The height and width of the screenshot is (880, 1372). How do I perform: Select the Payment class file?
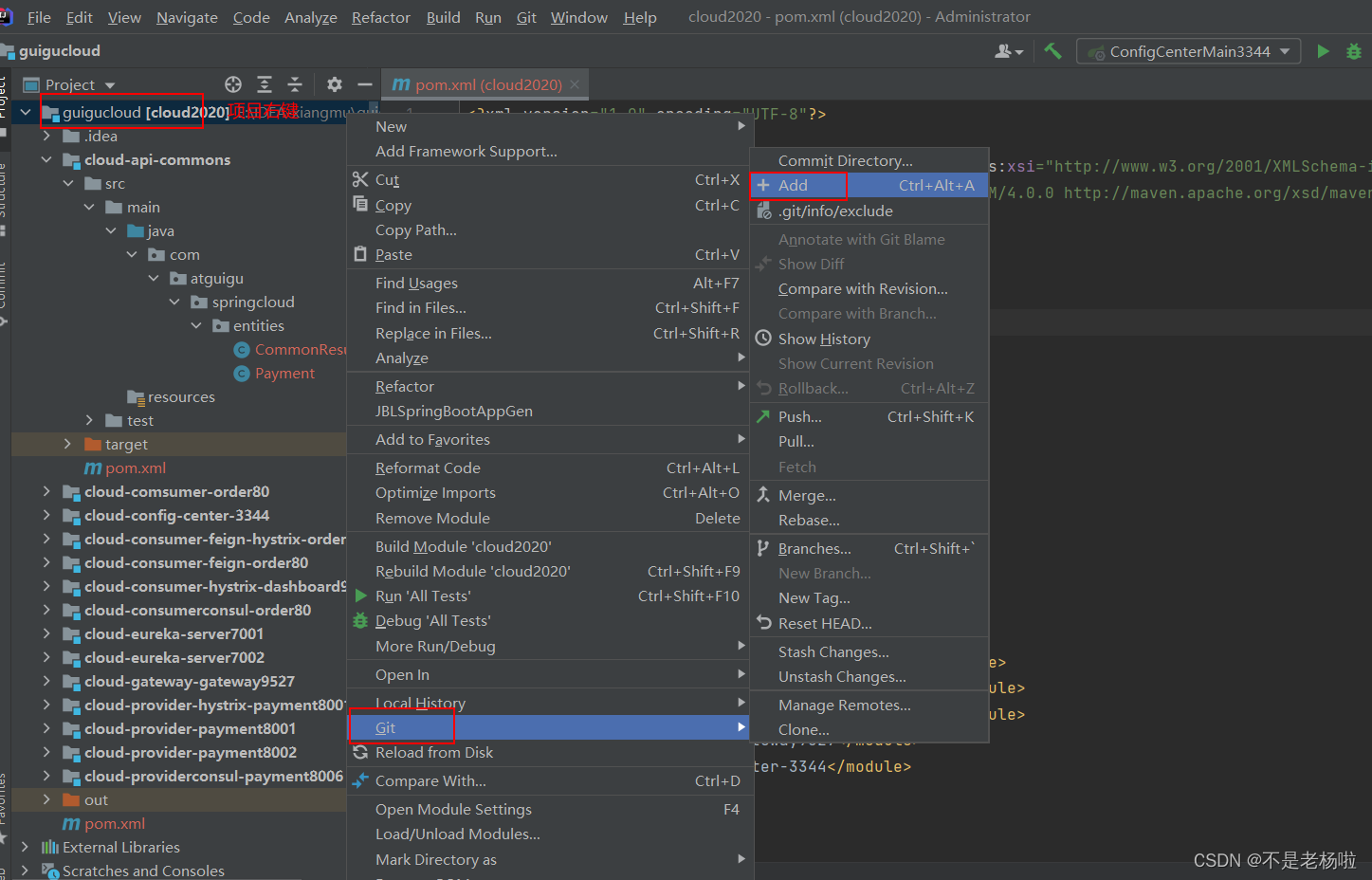pos(284,373)
